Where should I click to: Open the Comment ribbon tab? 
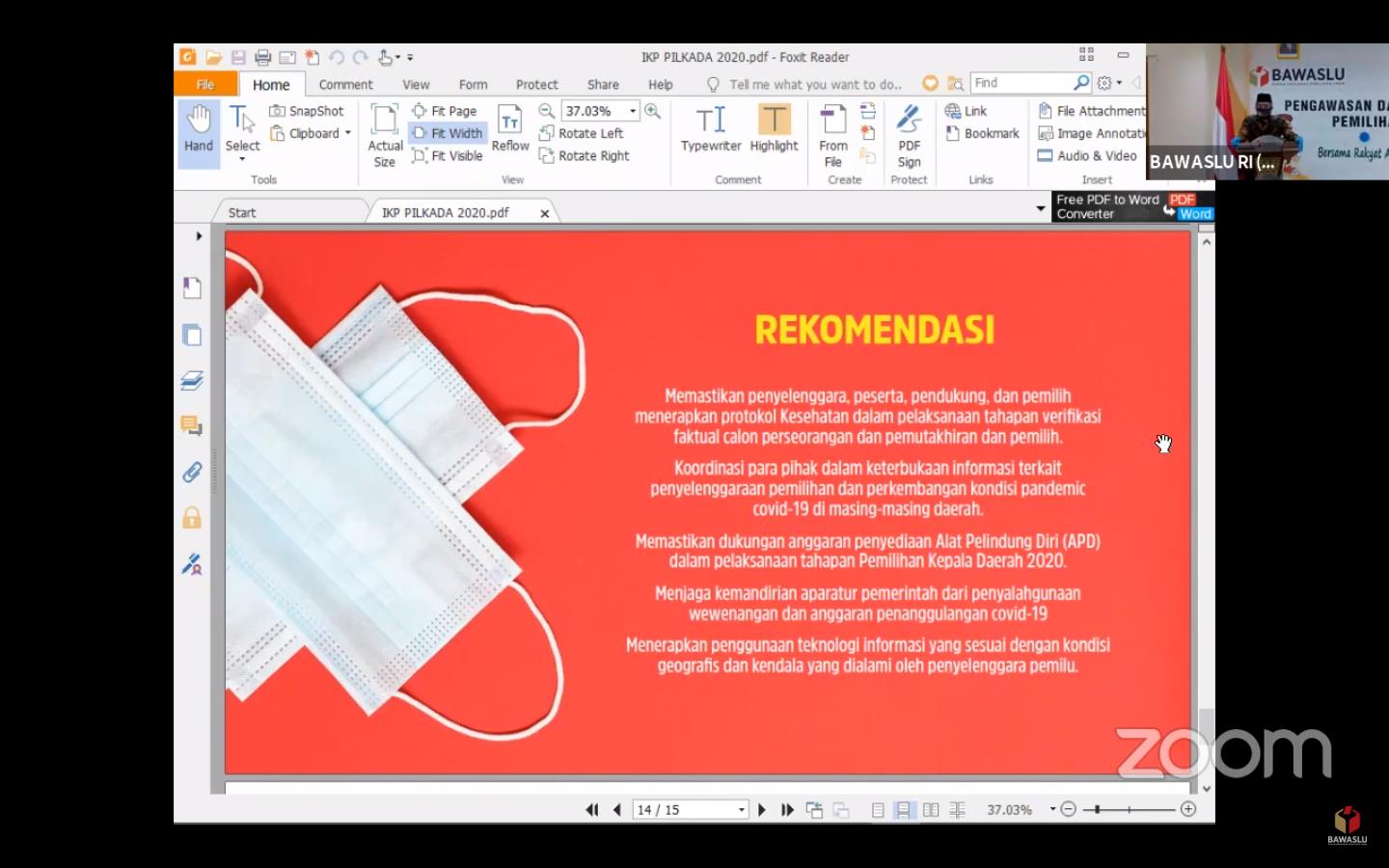coord(345,85)
